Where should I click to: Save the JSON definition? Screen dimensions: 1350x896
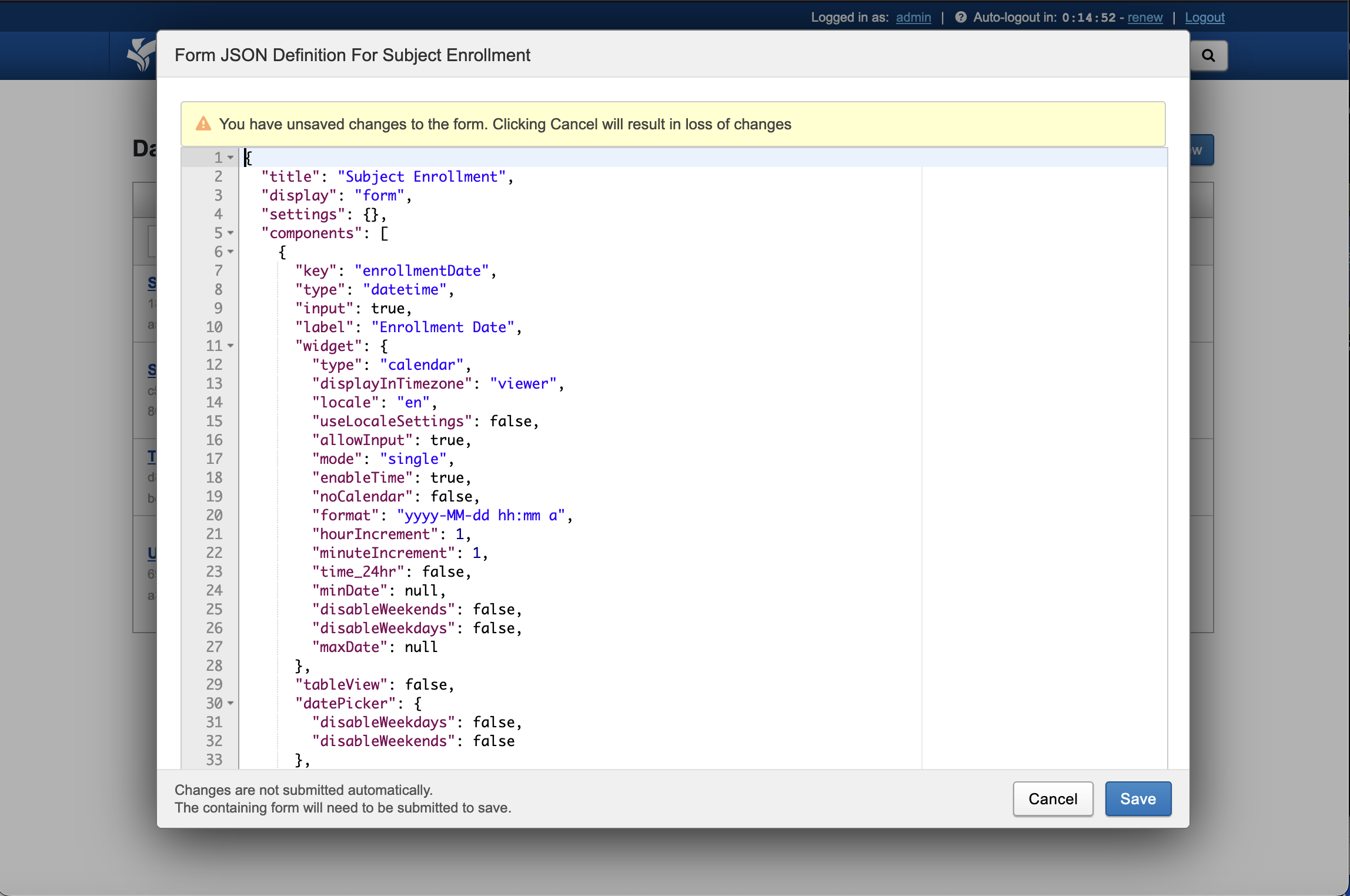tap(1138, 798)
